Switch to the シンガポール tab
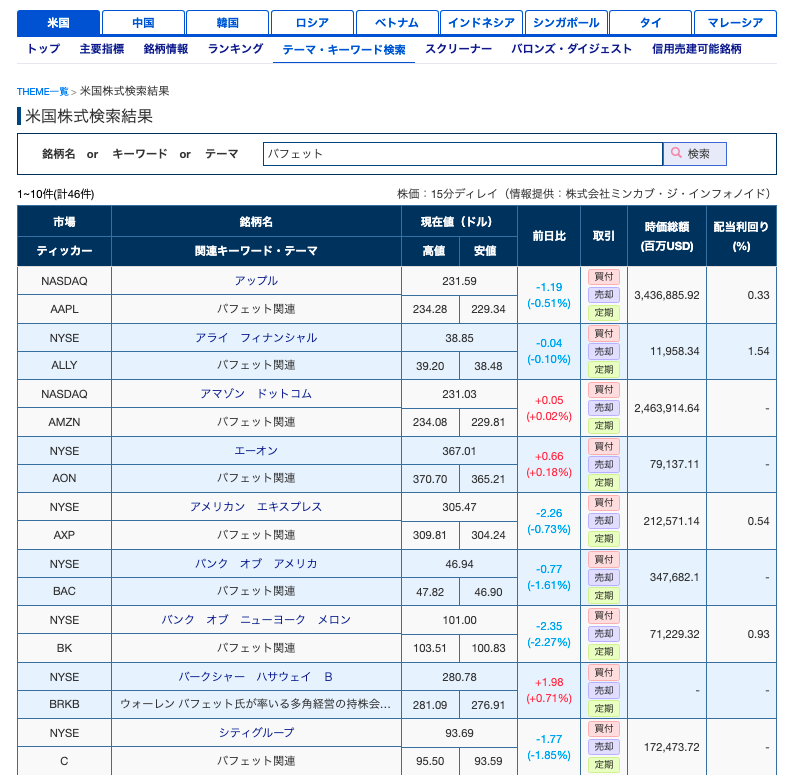The height and width of the screenshot is (775, 793). tap(566, 23)
